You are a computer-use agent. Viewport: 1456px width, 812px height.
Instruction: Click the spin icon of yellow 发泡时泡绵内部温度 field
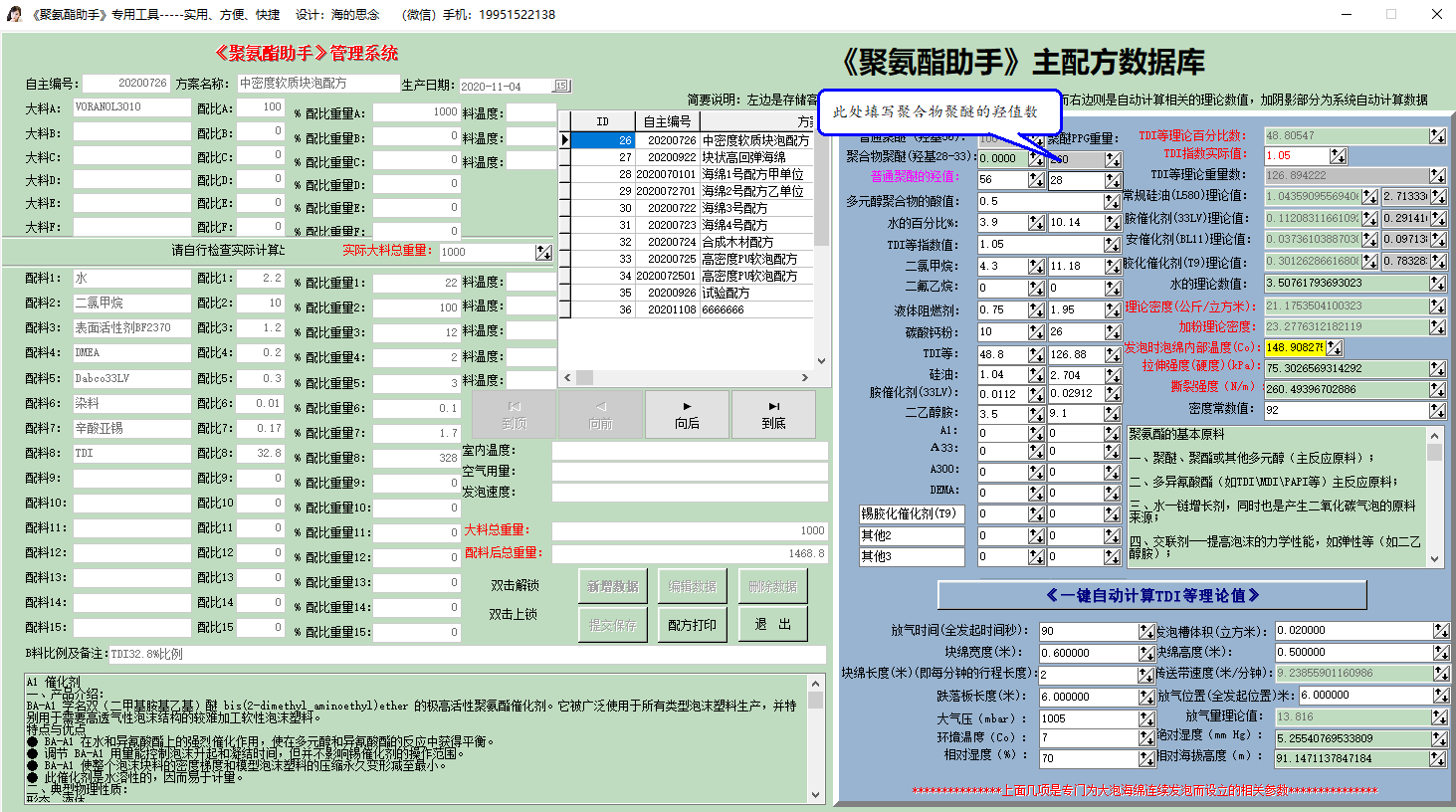(x=1334, y=348)
